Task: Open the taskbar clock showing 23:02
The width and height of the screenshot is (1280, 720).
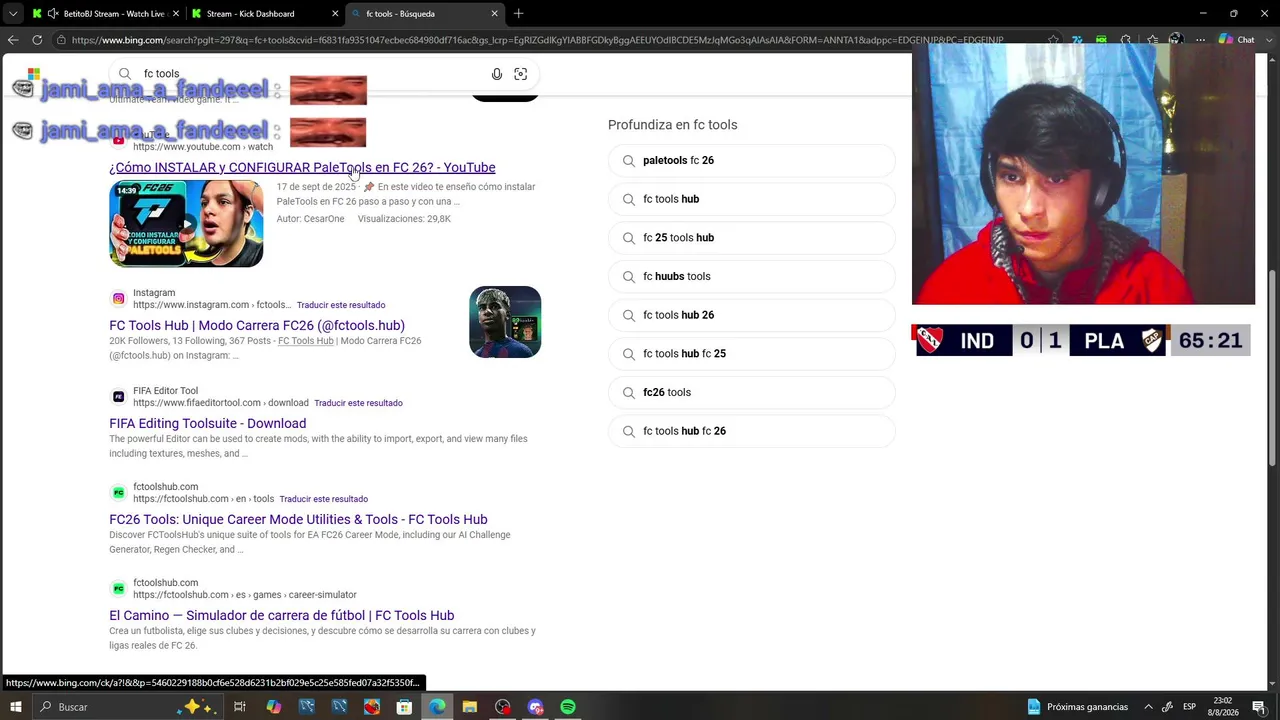Action: coord(1222,707)
